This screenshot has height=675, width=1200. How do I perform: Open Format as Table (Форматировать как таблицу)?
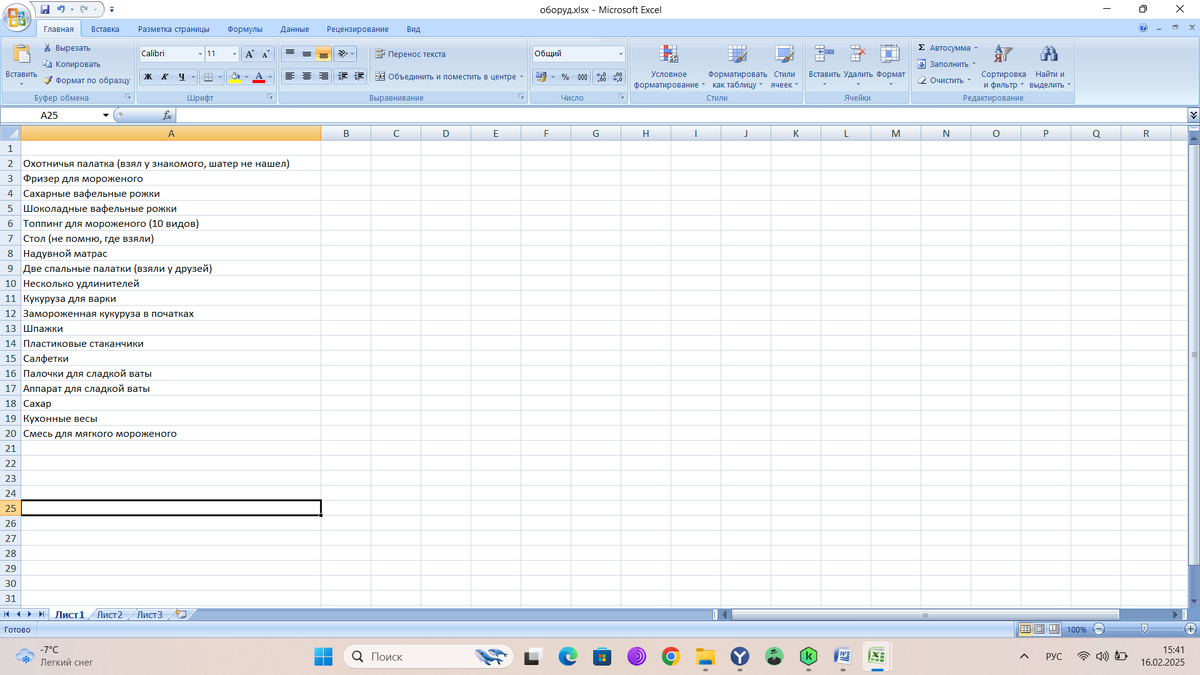(x=737, y=67)
